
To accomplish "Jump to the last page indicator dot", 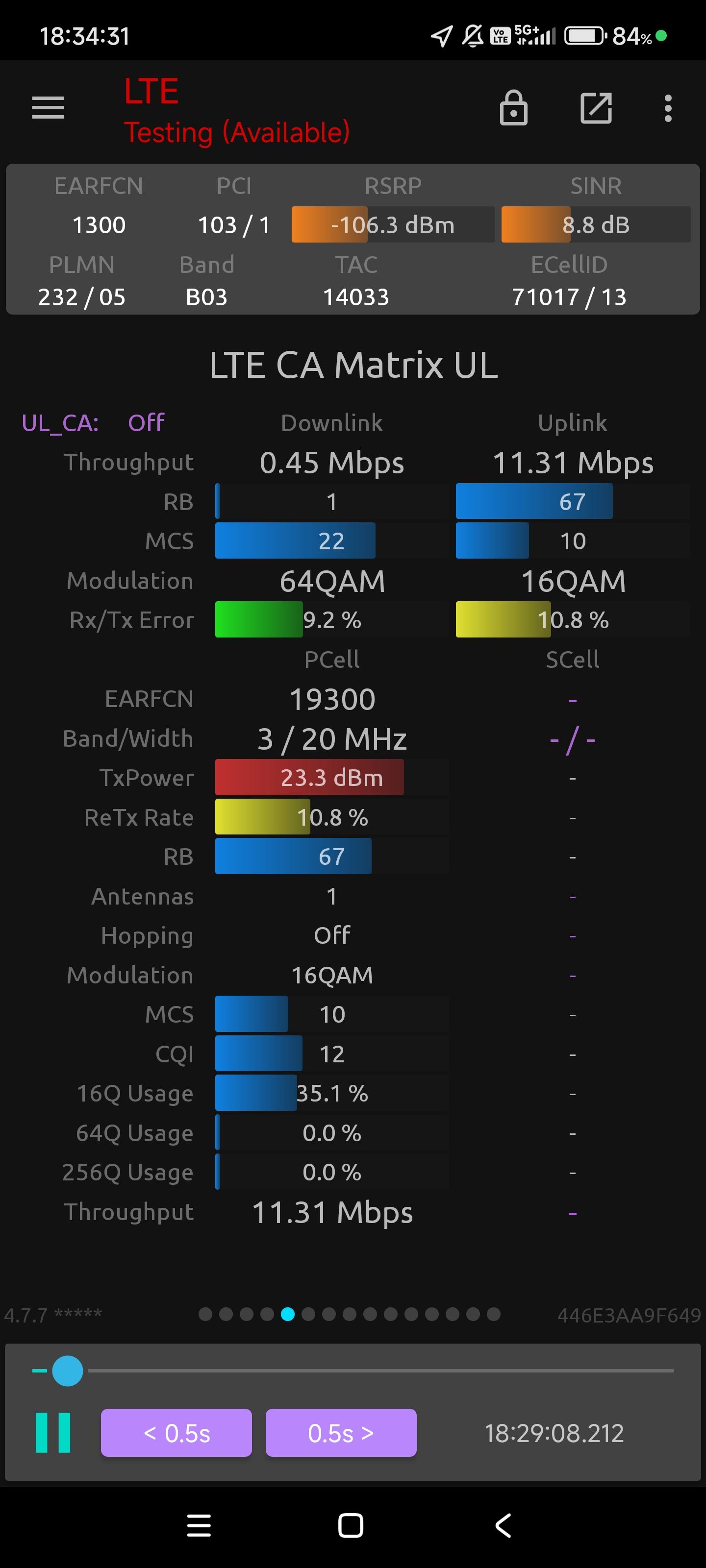I will (x=493, y=1314).
